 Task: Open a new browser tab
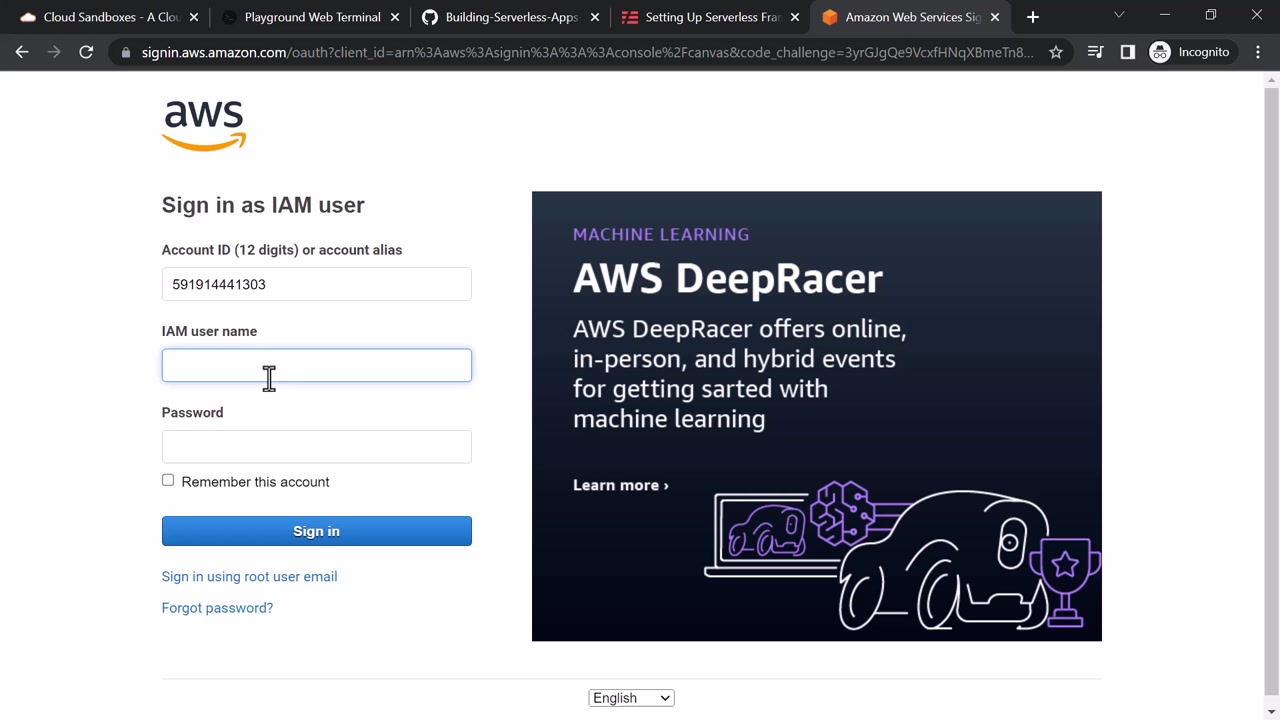click(1033, 17)
